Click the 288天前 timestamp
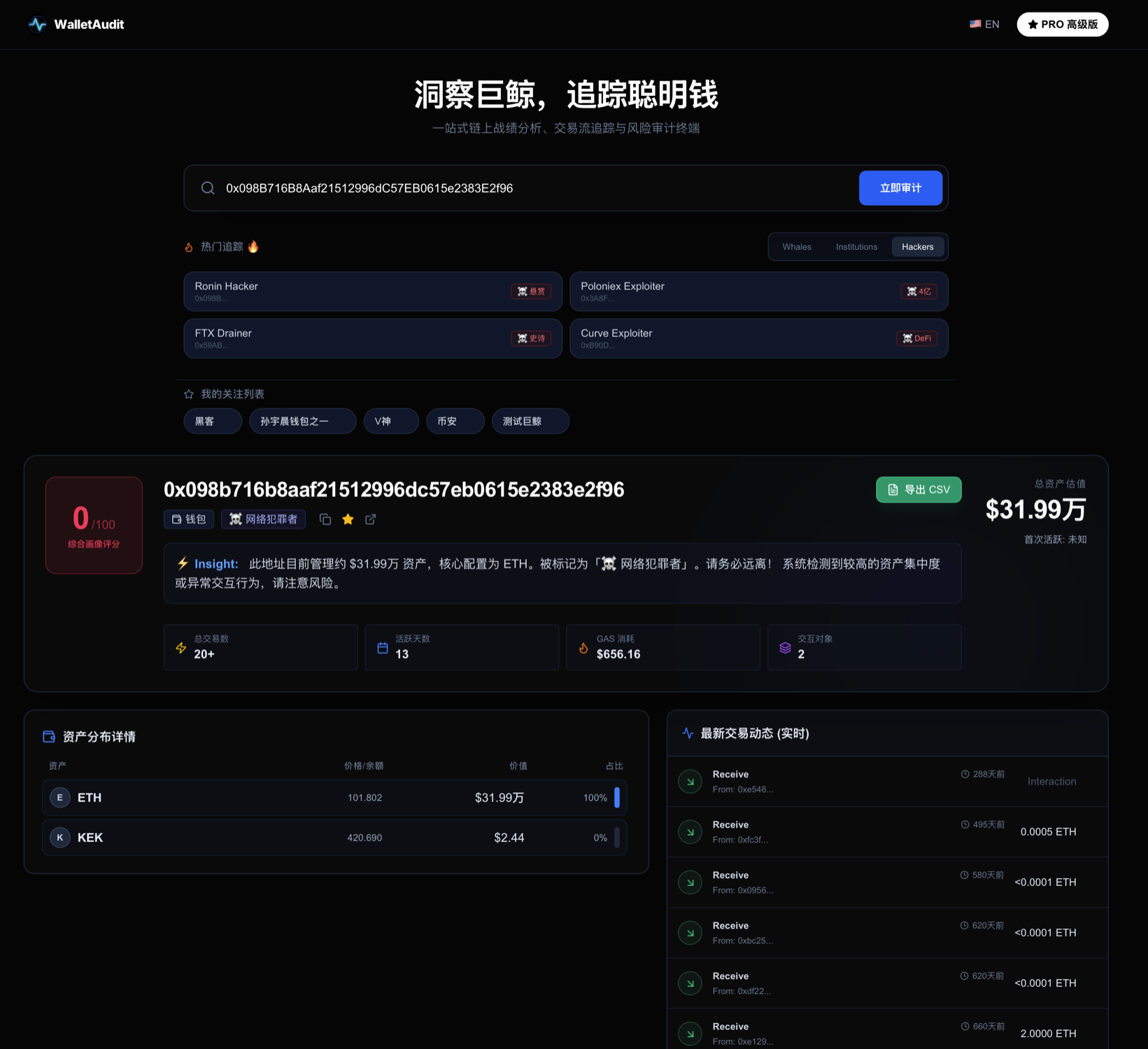 tap(984, 774)
